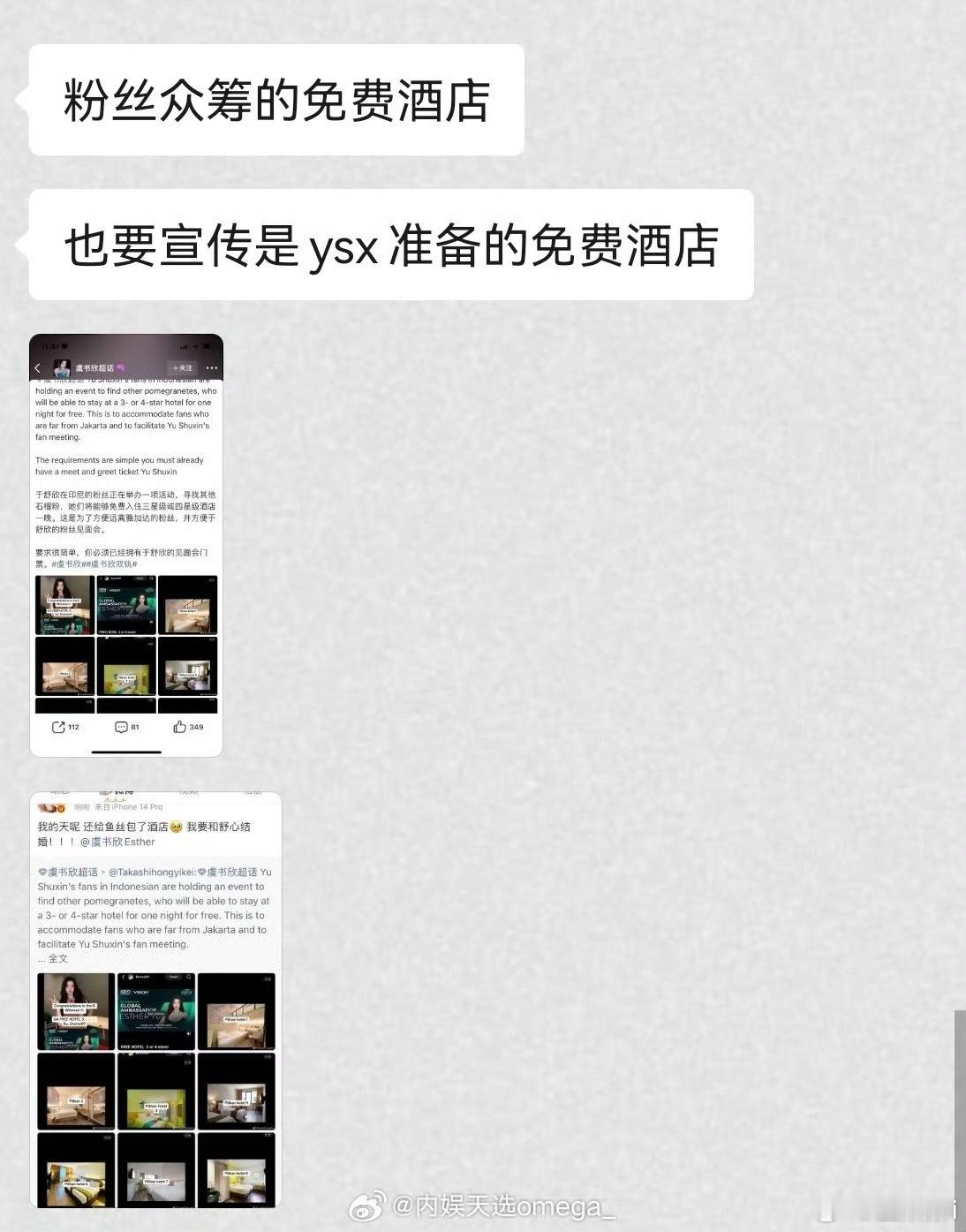Open the three-dot more menu in the super-topic screenshot
This screenshot has height=1232, width=966.
(x=211, y=367)
